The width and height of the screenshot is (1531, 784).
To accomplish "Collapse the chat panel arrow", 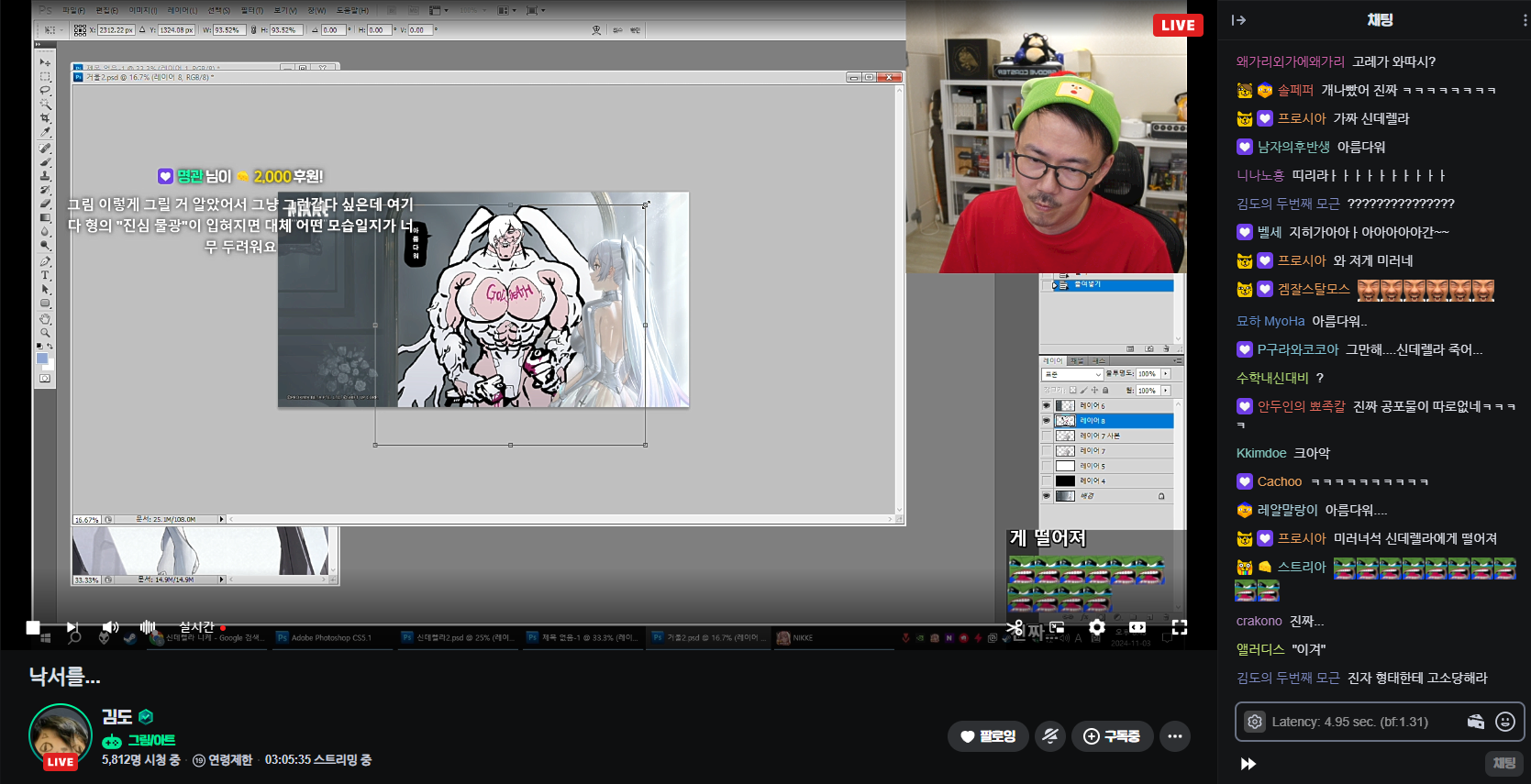I will click(1238, 20).
